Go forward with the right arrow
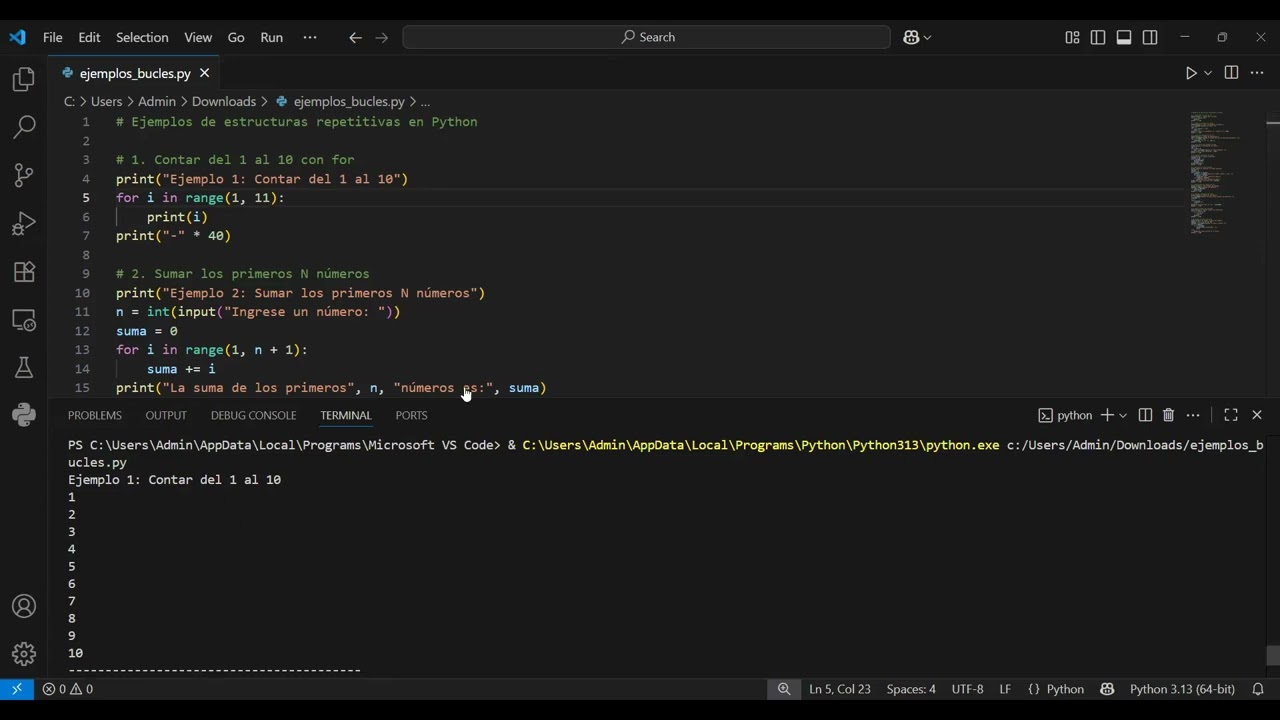1280x720 pixels. pyautogui.click(x=381, y=37)
